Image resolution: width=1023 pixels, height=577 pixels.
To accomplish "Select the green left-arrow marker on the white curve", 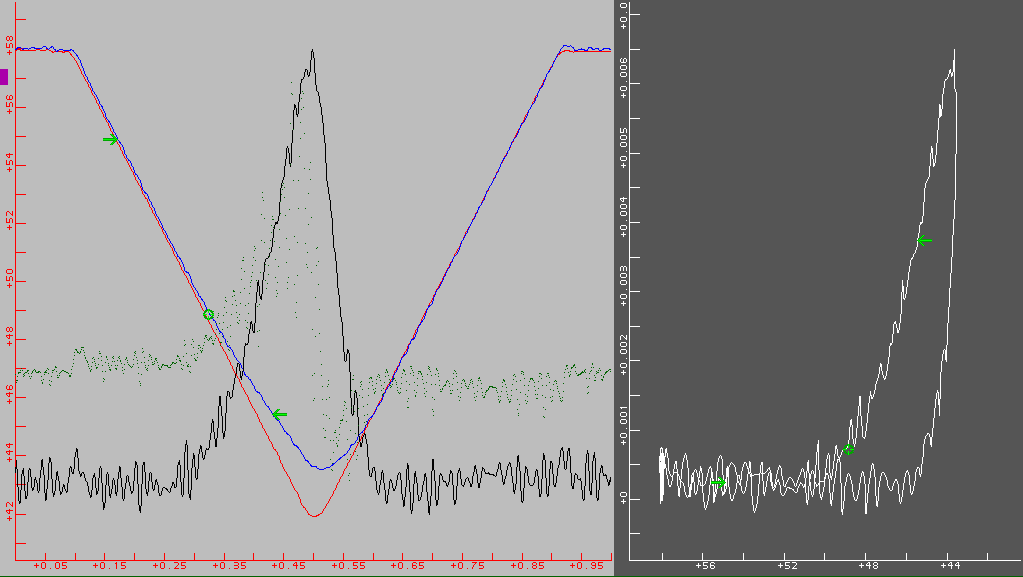I will point(924,240).
